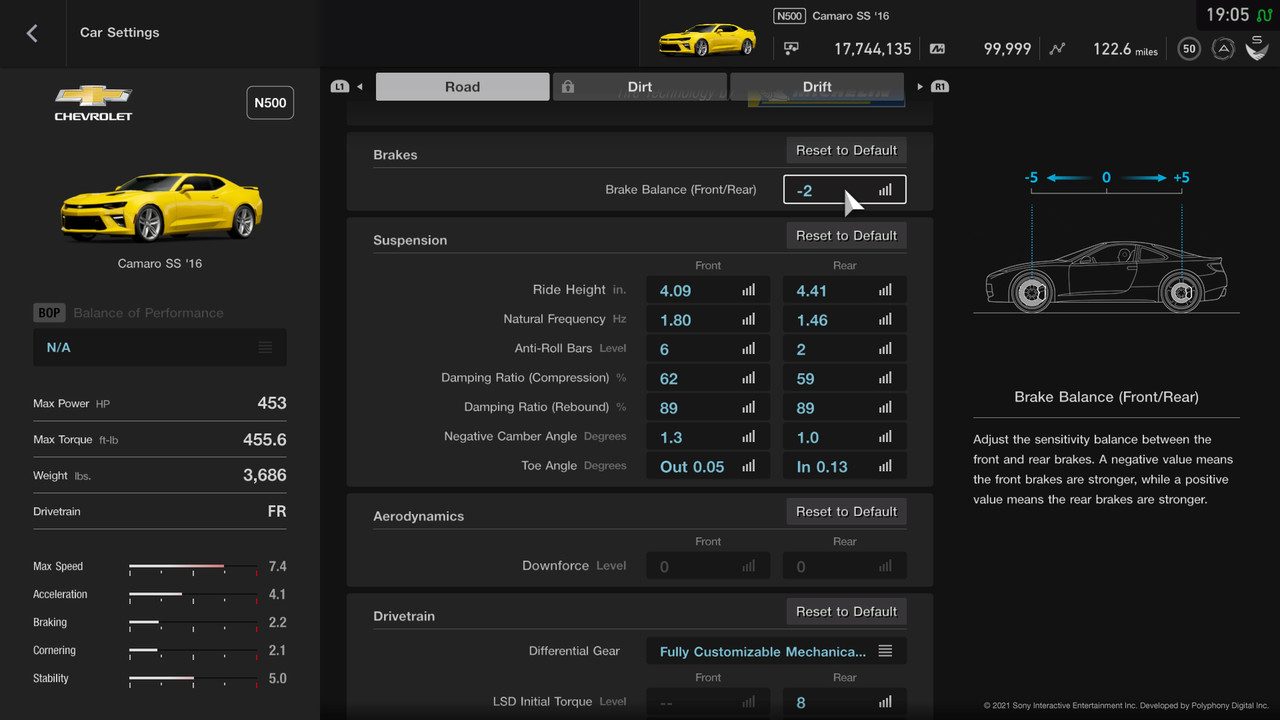
Task: Adjust front Ride Height 4.09
Action: pyautogui.click(x=708, y=291)
